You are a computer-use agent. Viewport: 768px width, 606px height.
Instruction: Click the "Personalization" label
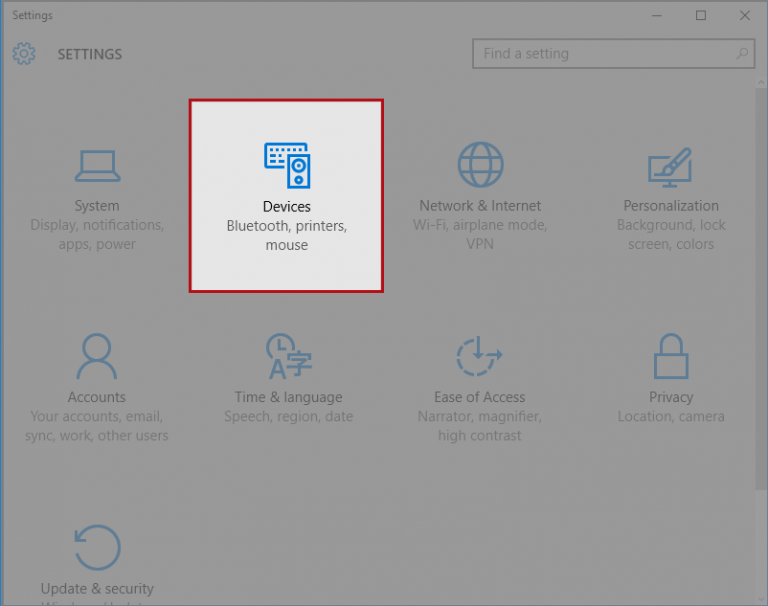coord(671,206)
